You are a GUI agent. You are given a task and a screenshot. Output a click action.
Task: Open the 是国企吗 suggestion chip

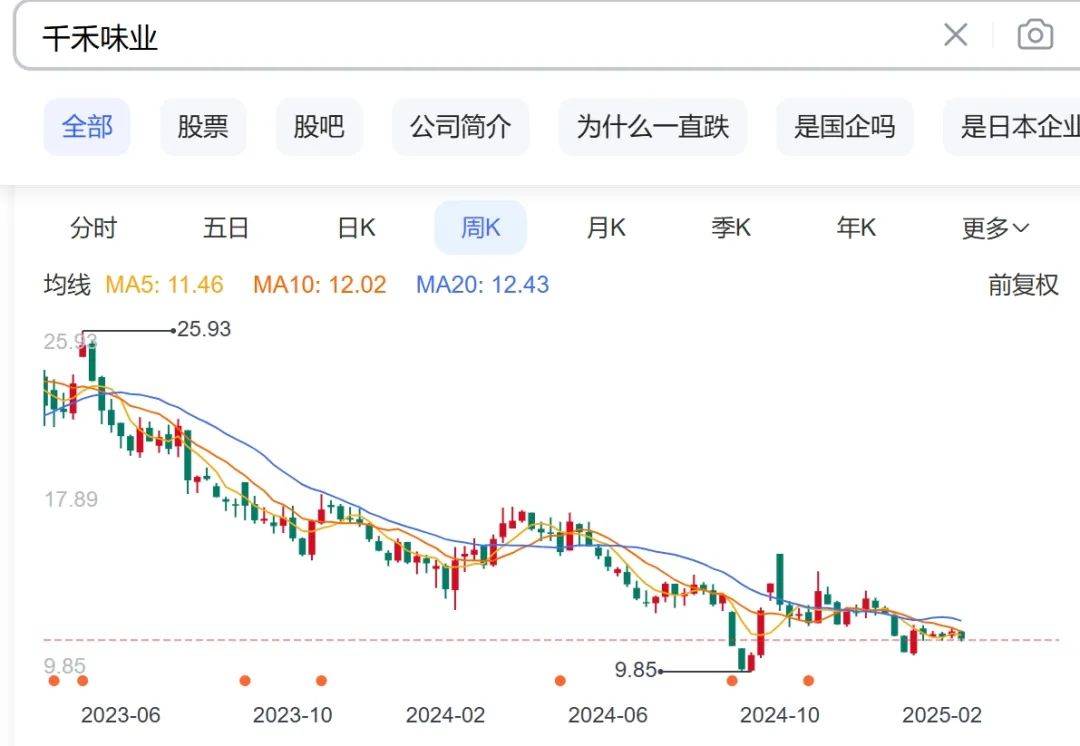click(844, 127)
